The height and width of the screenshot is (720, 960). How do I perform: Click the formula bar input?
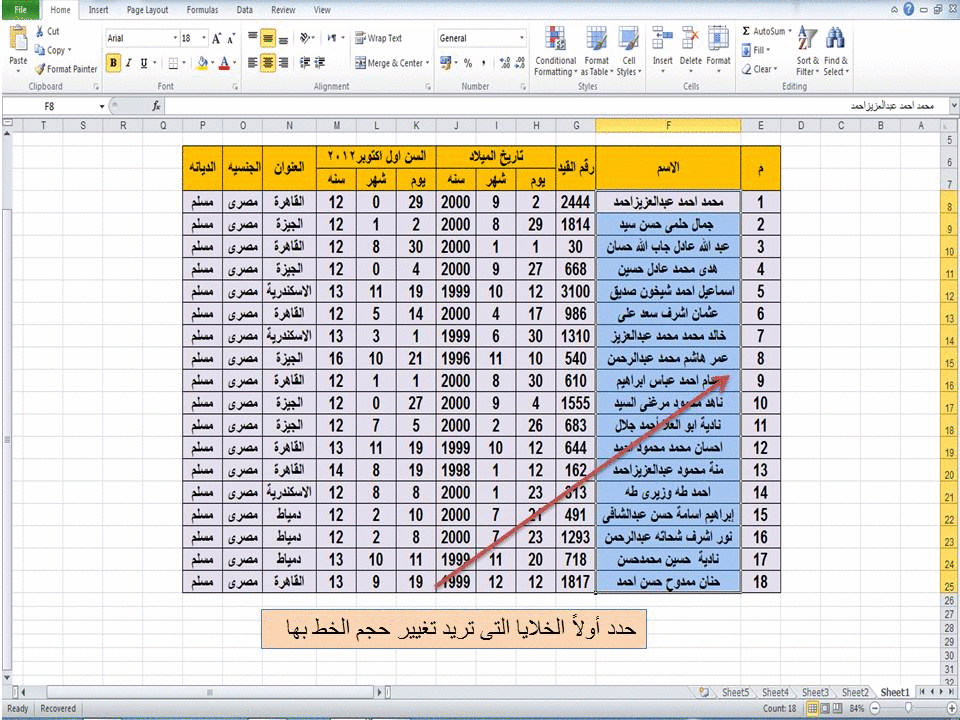pos(554,107)
